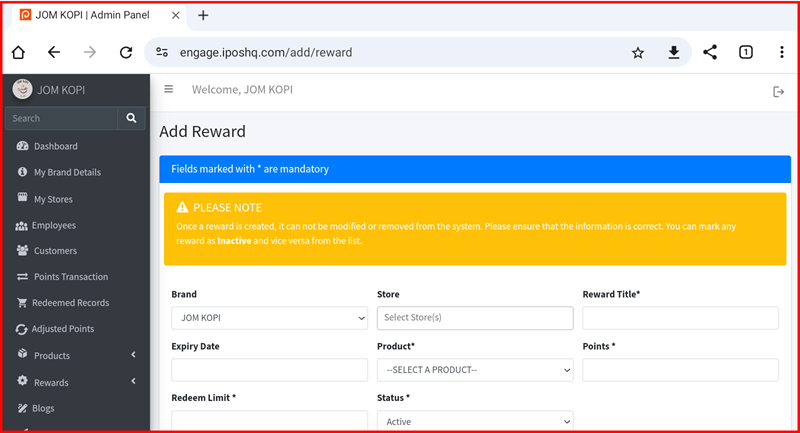Screen dimensions: 800x433
Task: Open the Customers sidebar link
Action: [x=55, y=251]
